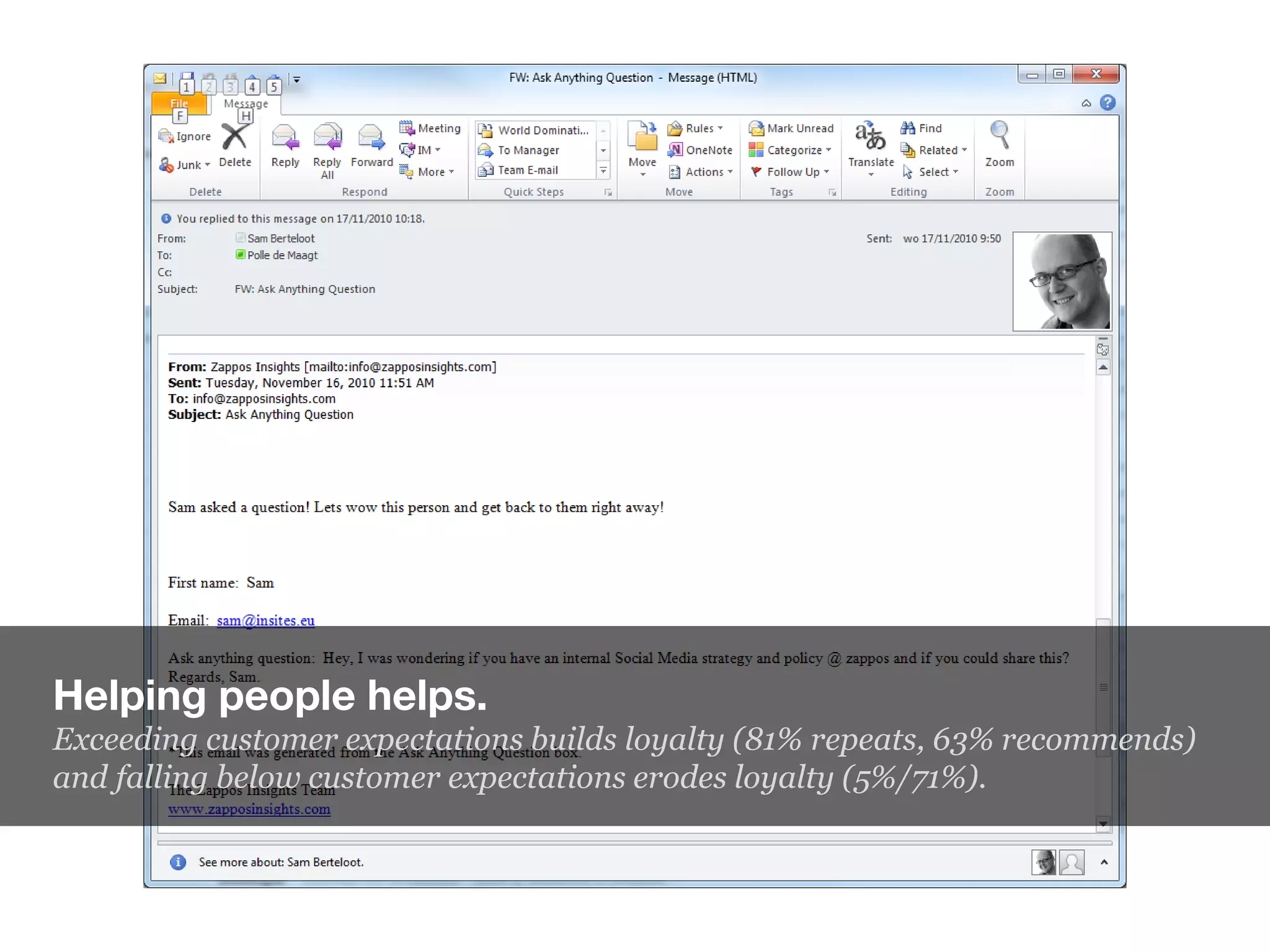Expand the People Pane arrow
Screen dimensions: 1270x952
tap(1104, 862)
